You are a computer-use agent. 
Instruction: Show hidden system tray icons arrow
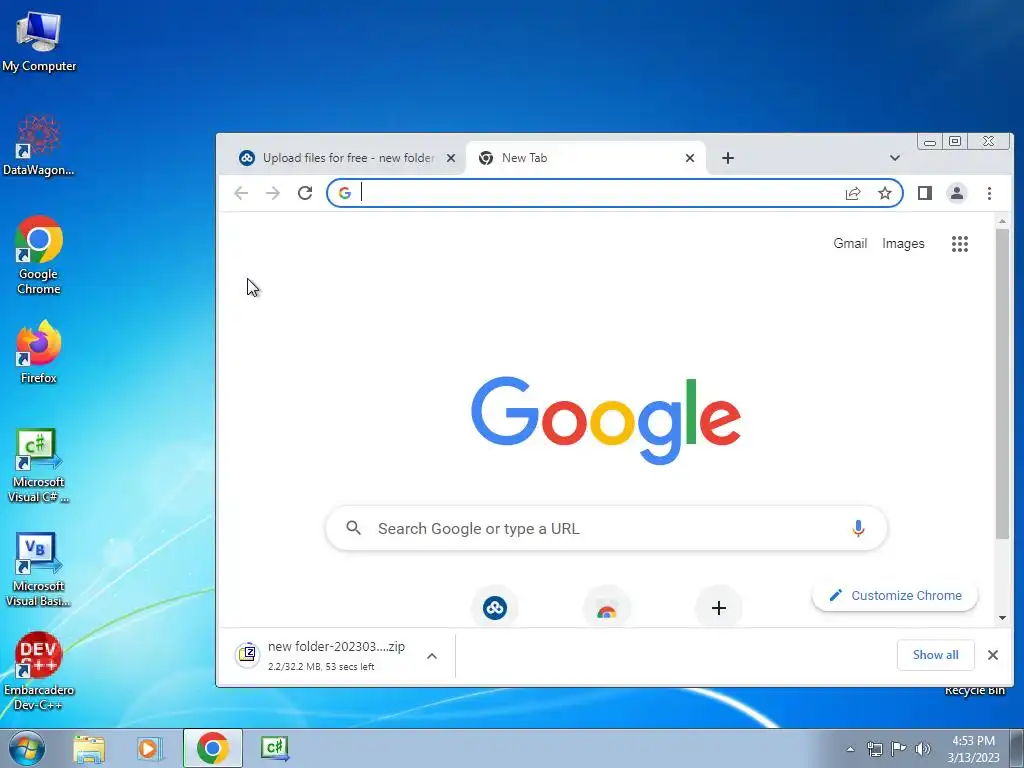(x=850, y=749)
